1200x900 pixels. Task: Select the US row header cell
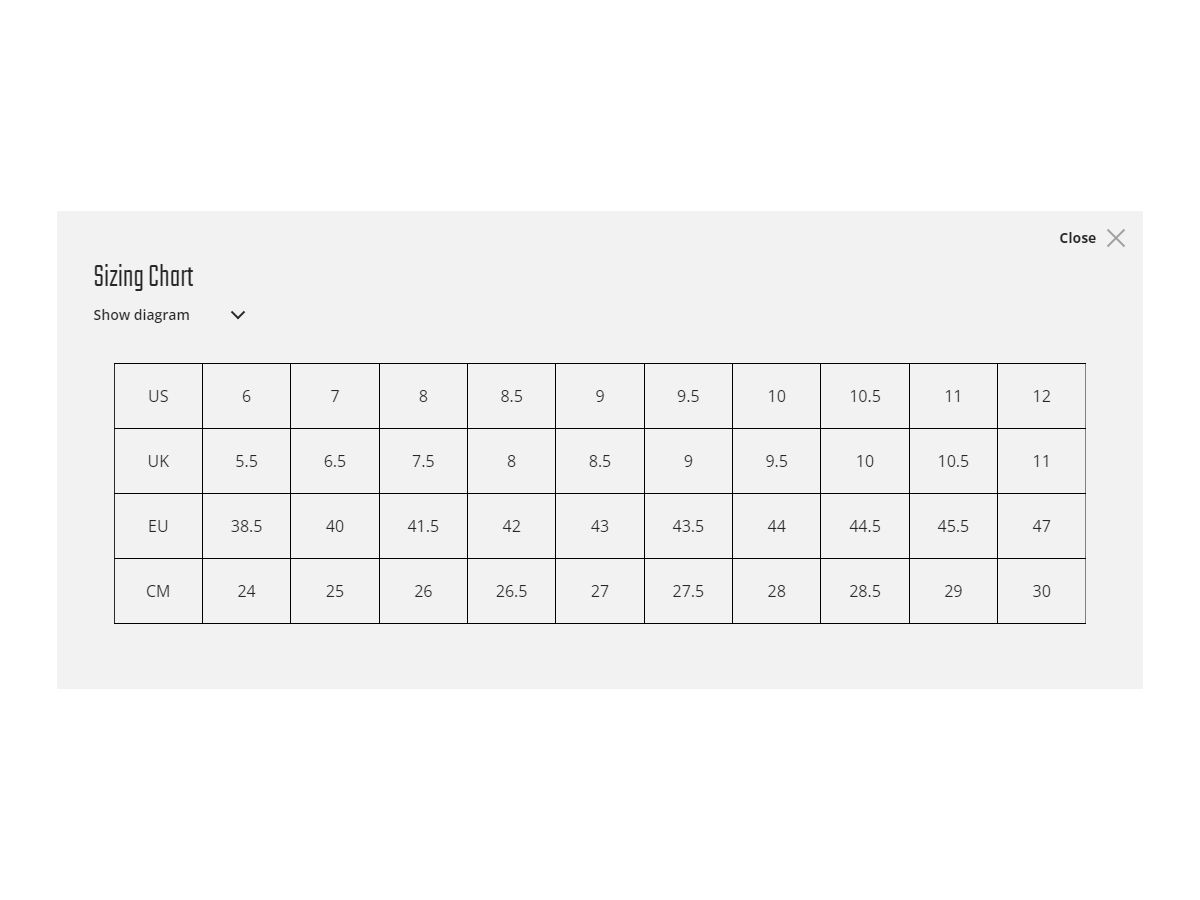click(158, 396)
